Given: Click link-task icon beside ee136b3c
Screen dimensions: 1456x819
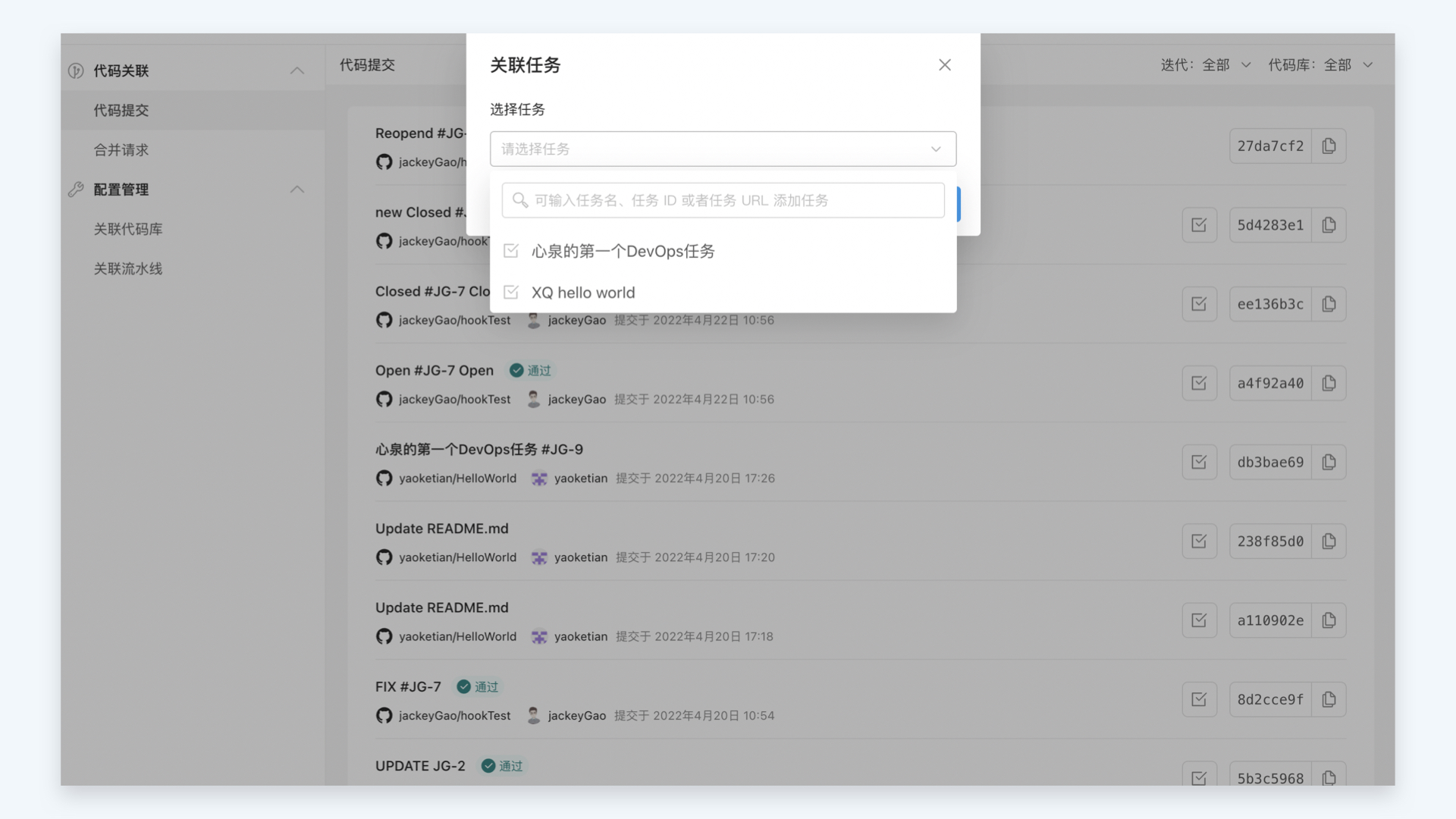Looking at the screenshot, I should coord(1199,304).
